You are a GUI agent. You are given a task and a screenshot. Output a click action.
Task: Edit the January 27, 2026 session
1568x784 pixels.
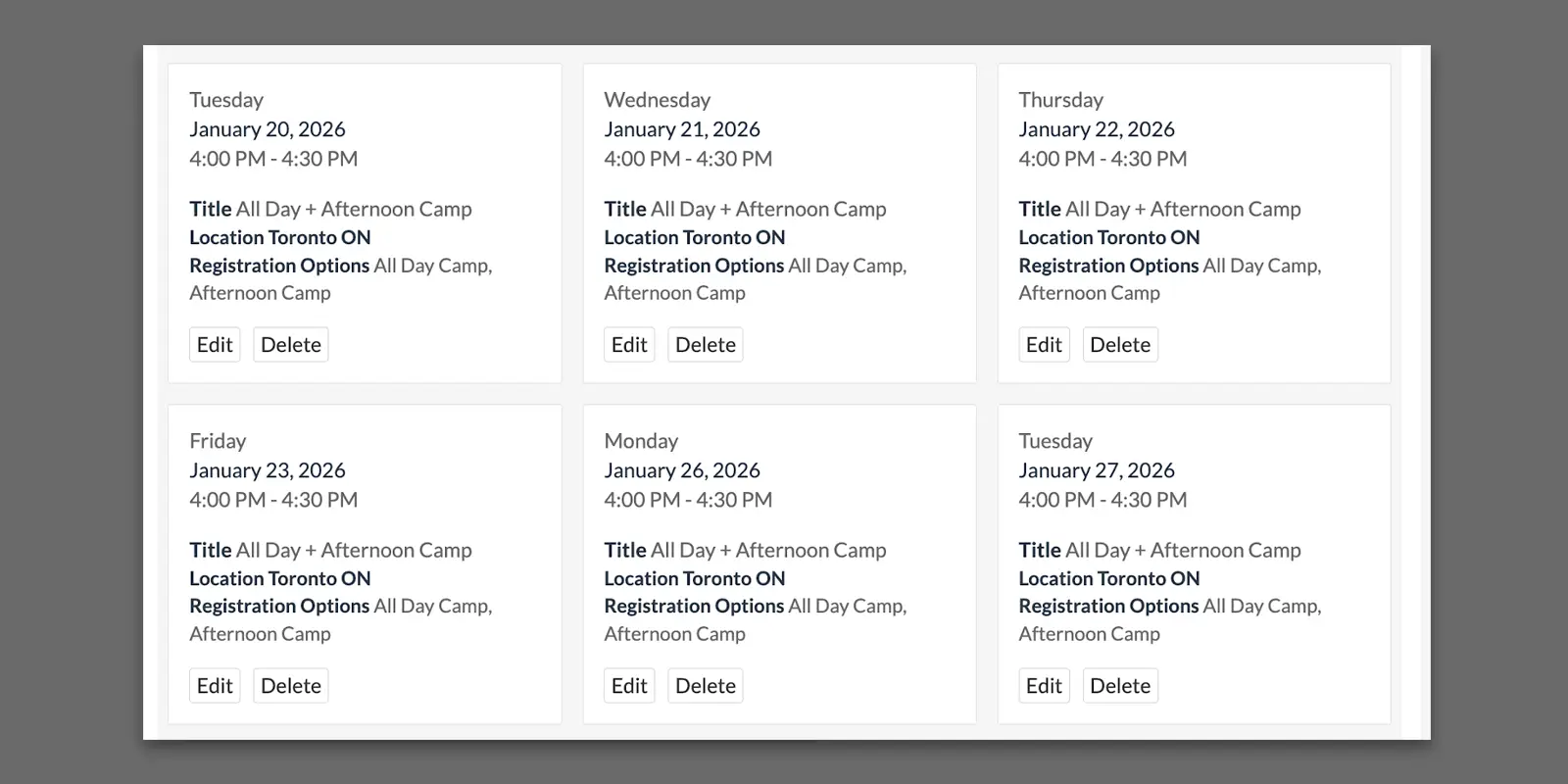coord(1044,686)
